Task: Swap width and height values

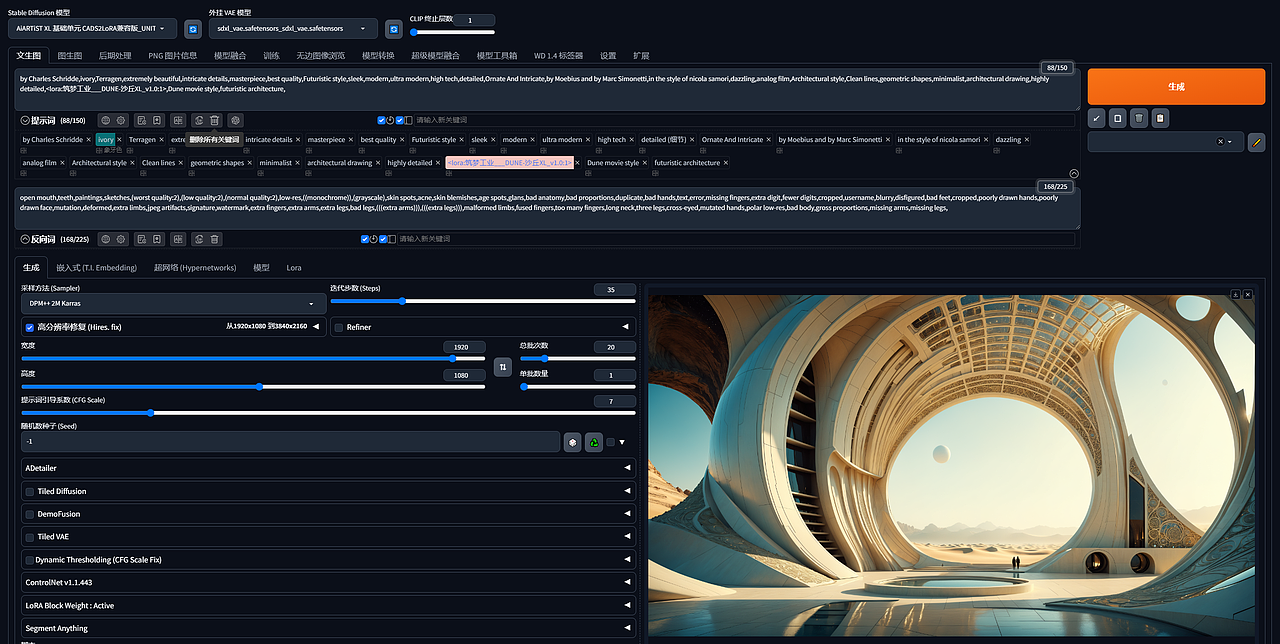Action: (503, 367)
